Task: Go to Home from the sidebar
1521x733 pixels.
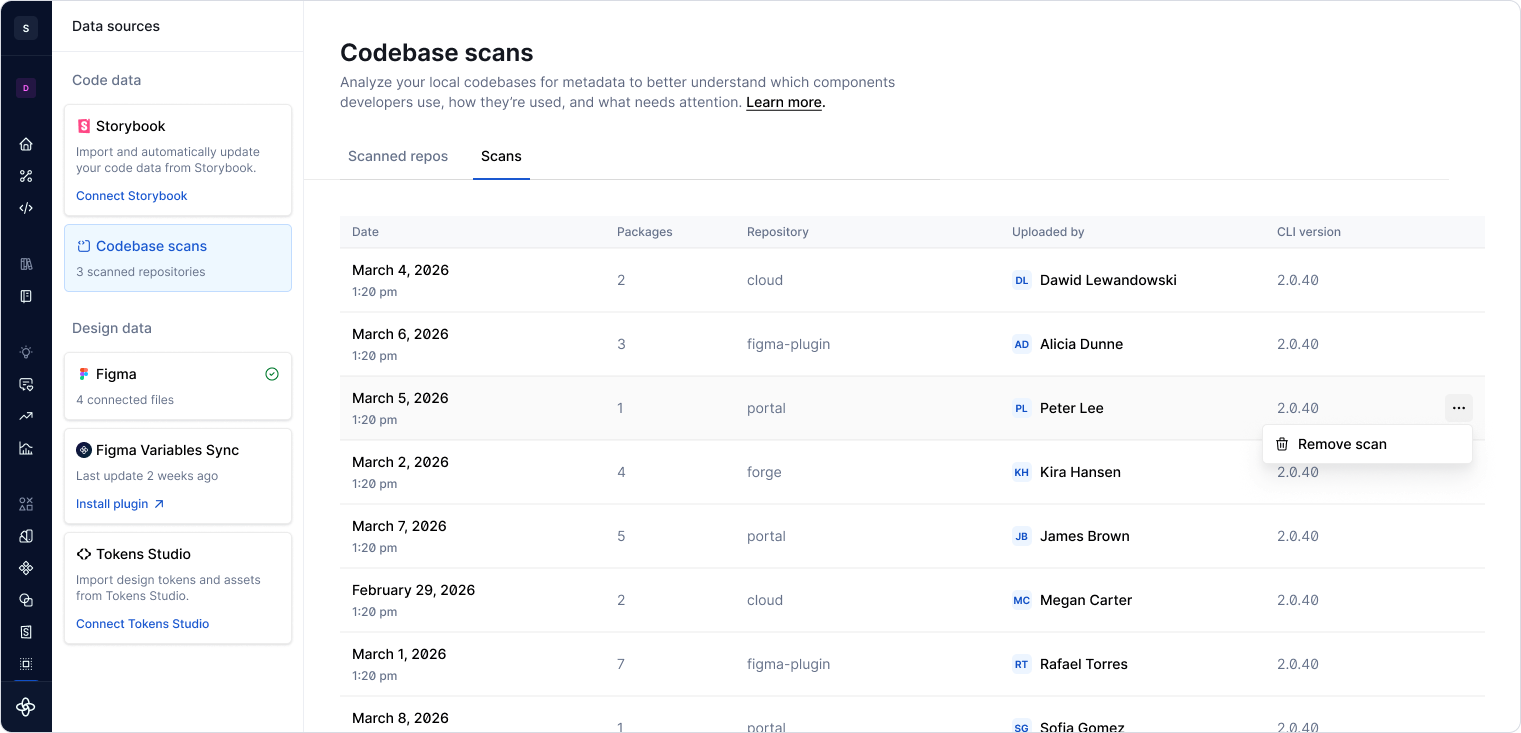Action: click(x=26, y=144)
